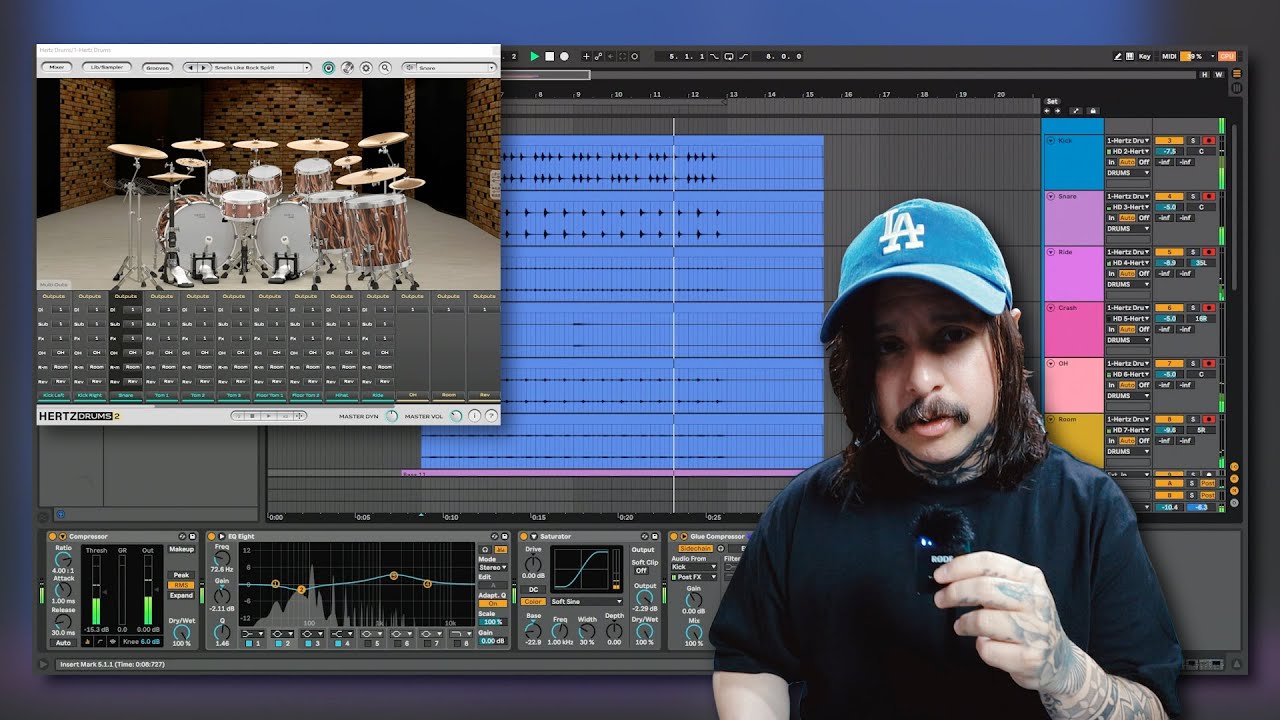
Task: Open EQ Eight Stereo mode dropdown
Action: [493, 567]
